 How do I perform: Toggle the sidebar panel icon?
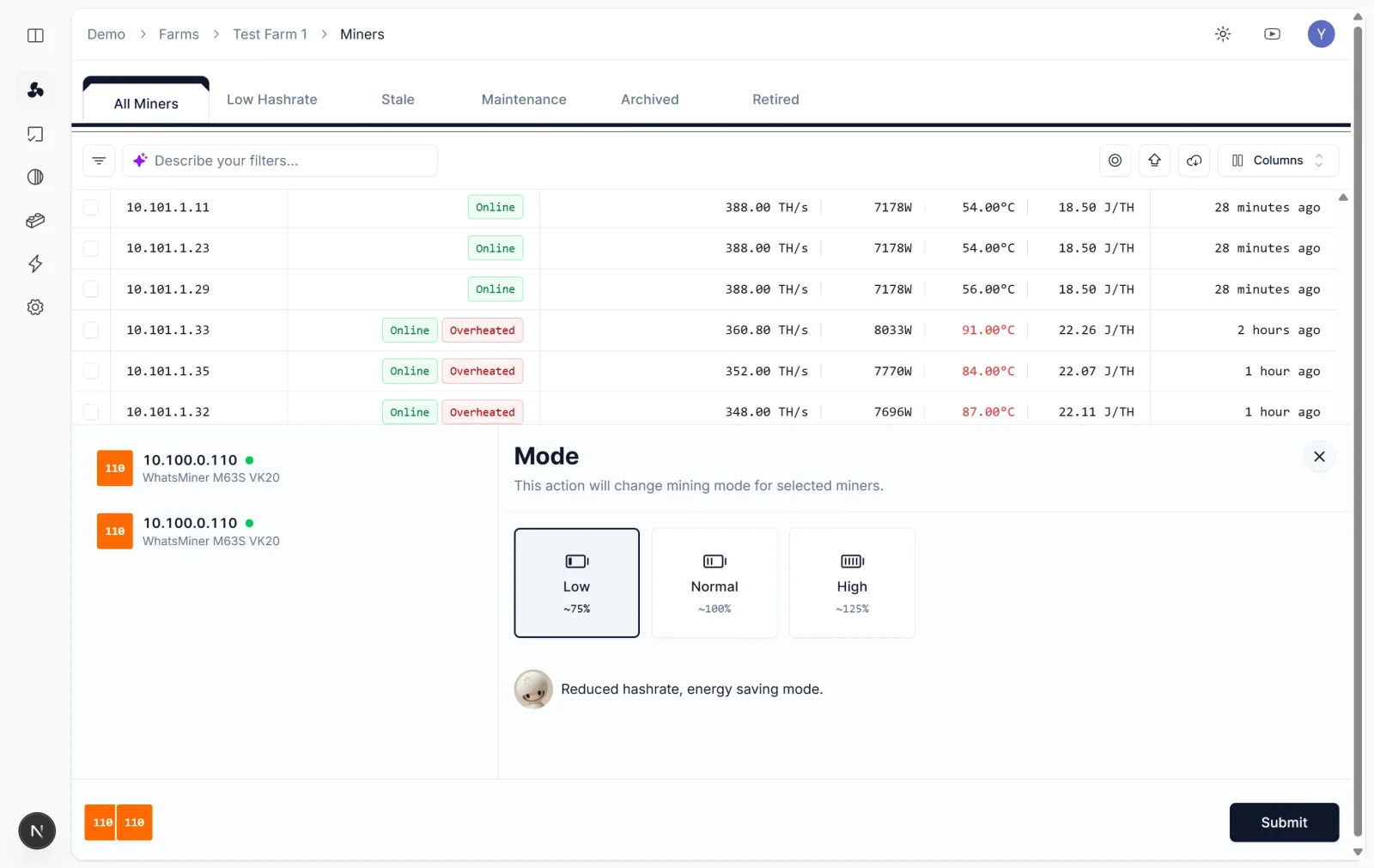point(35,35)
